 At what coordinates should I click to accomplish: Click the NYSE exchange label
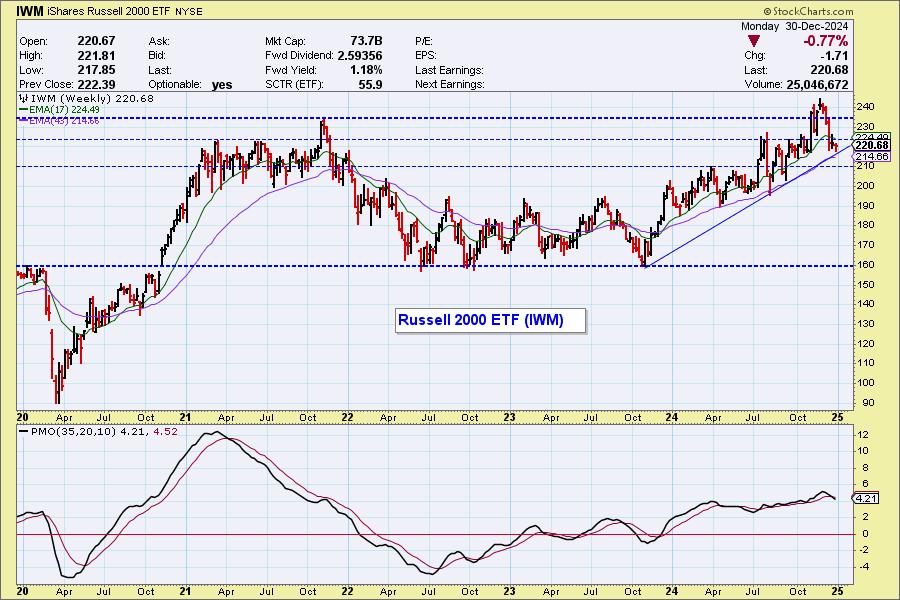point(188,11)
